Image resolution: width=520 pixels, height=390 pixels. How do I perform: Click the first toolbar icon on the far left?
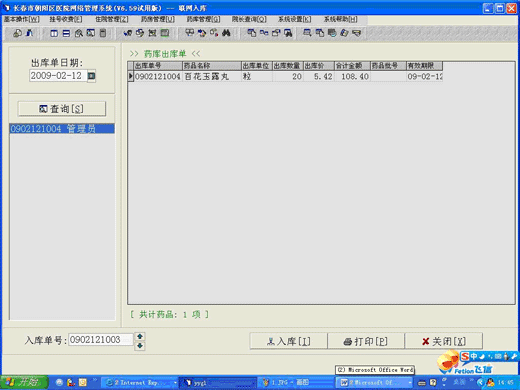[17, 33]
